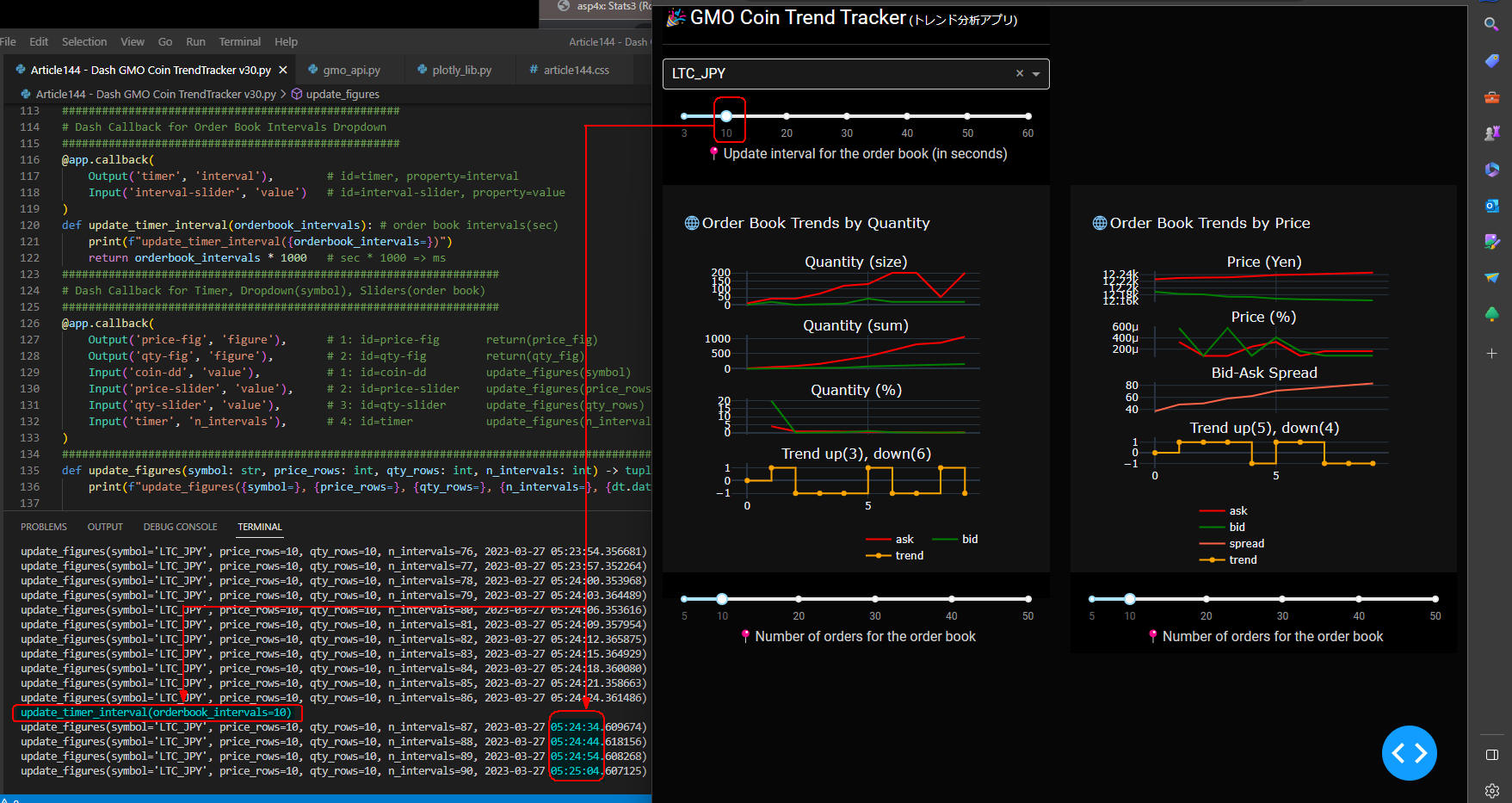Switch to OUTPUT panel tab
This screenshot has width=1512, height=803.
click(105, 527)
